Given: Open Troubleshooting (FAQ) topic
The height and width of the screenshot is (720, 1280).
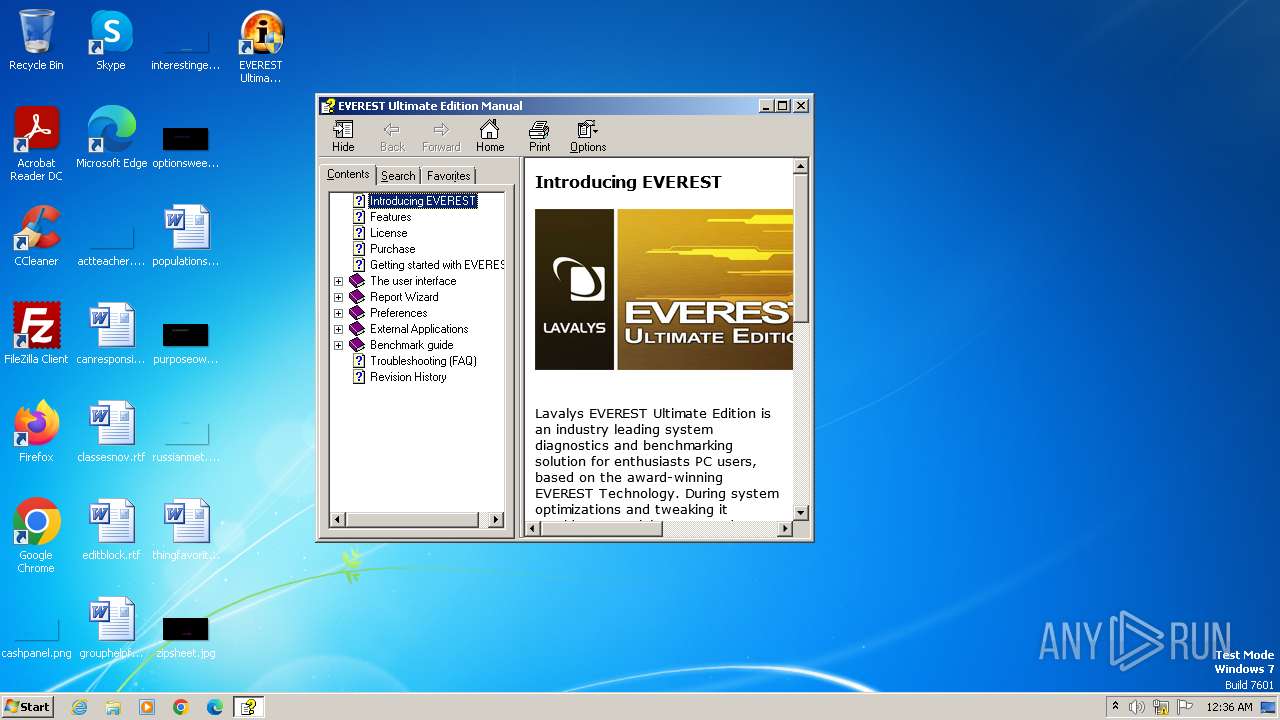Looking at the screenshot, I should coord(423,361).
